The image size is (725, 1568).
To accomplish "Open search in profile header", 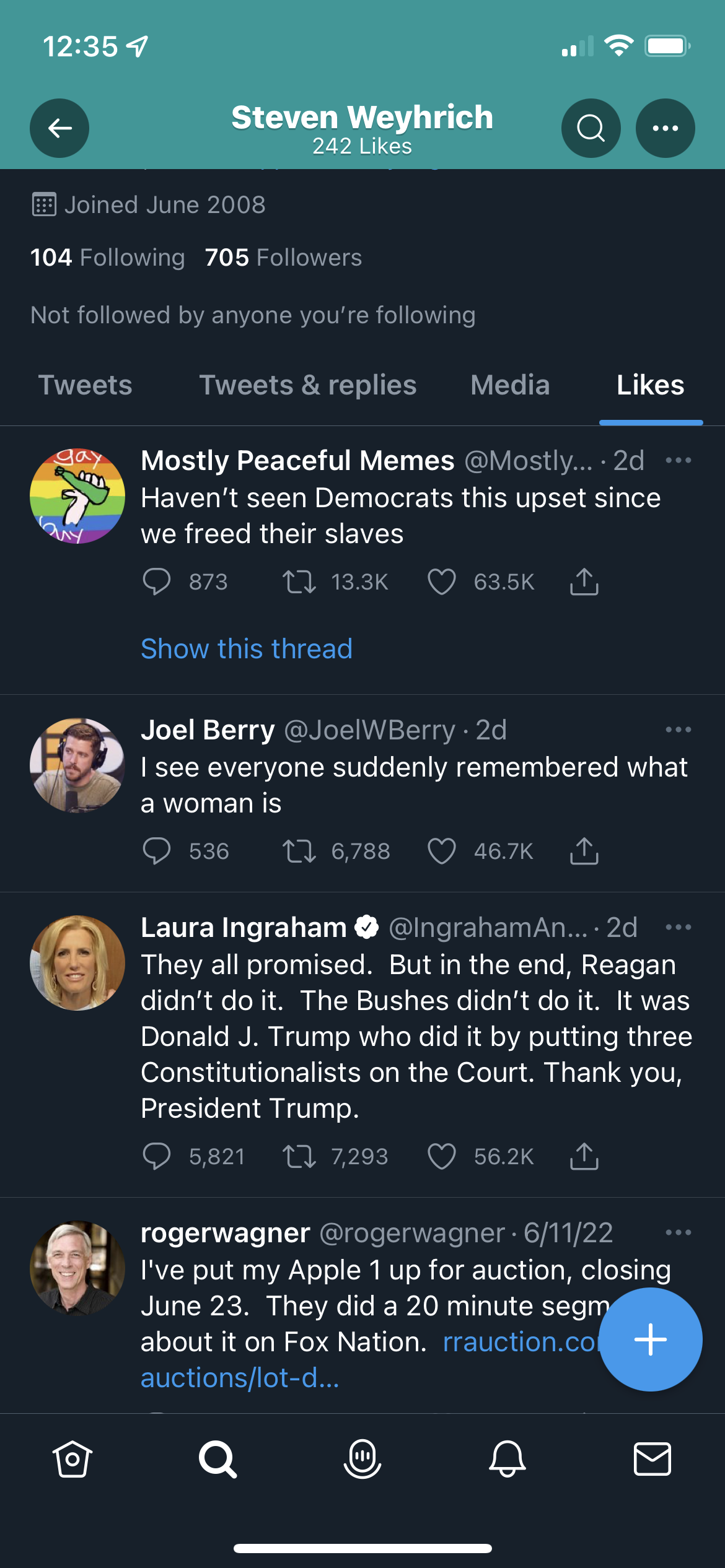I will [x=591, y=128].
